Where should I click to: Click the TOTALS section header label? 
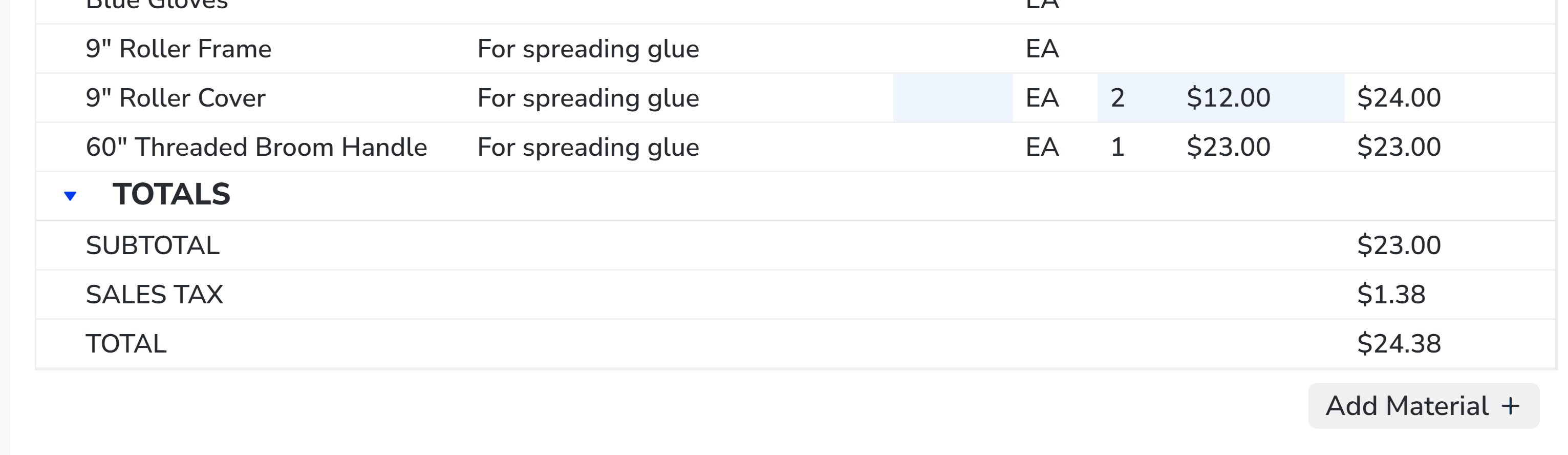171,195
